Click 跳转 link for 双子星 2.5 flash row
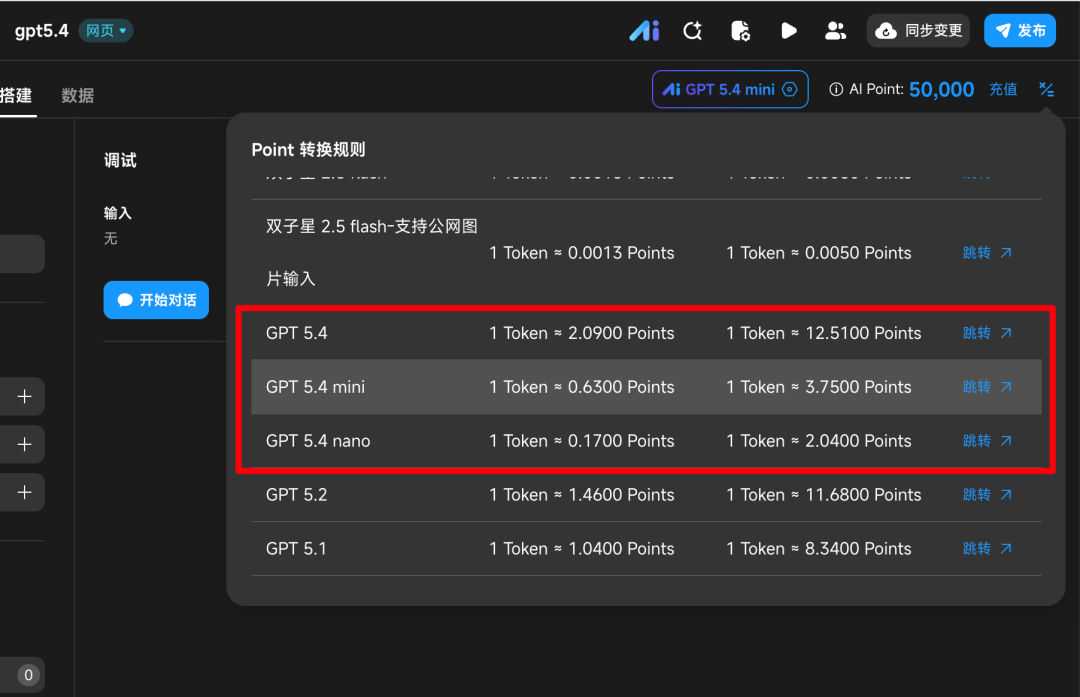1080x697 pixels. pos(987,253)
